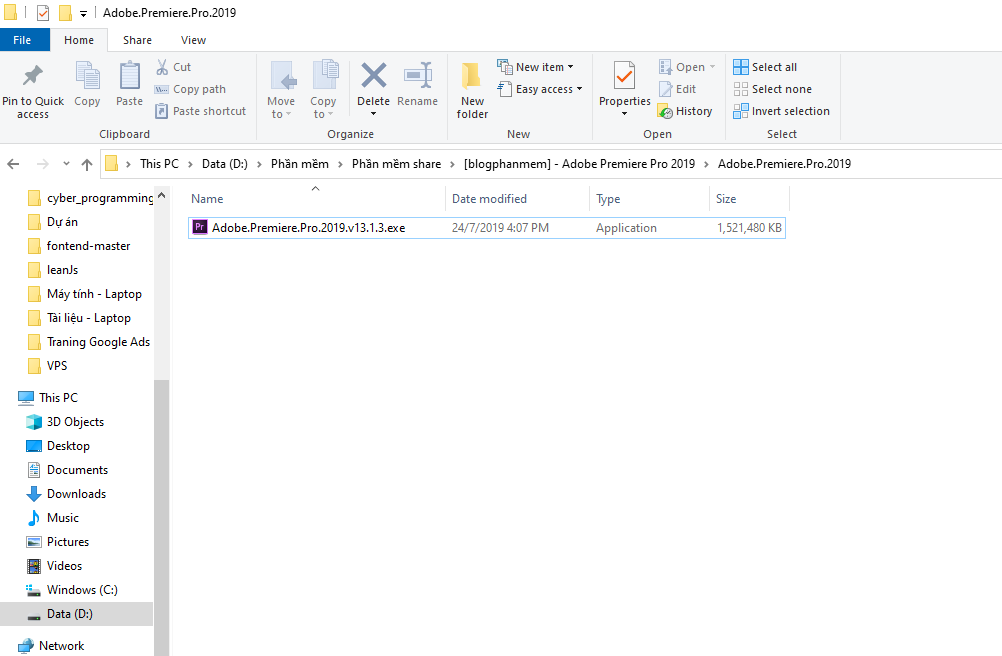The width and height of the screenshot is (1002, 656).
Task: Click the Premiere Pro file icon
Action: click(x=199, y=227)
